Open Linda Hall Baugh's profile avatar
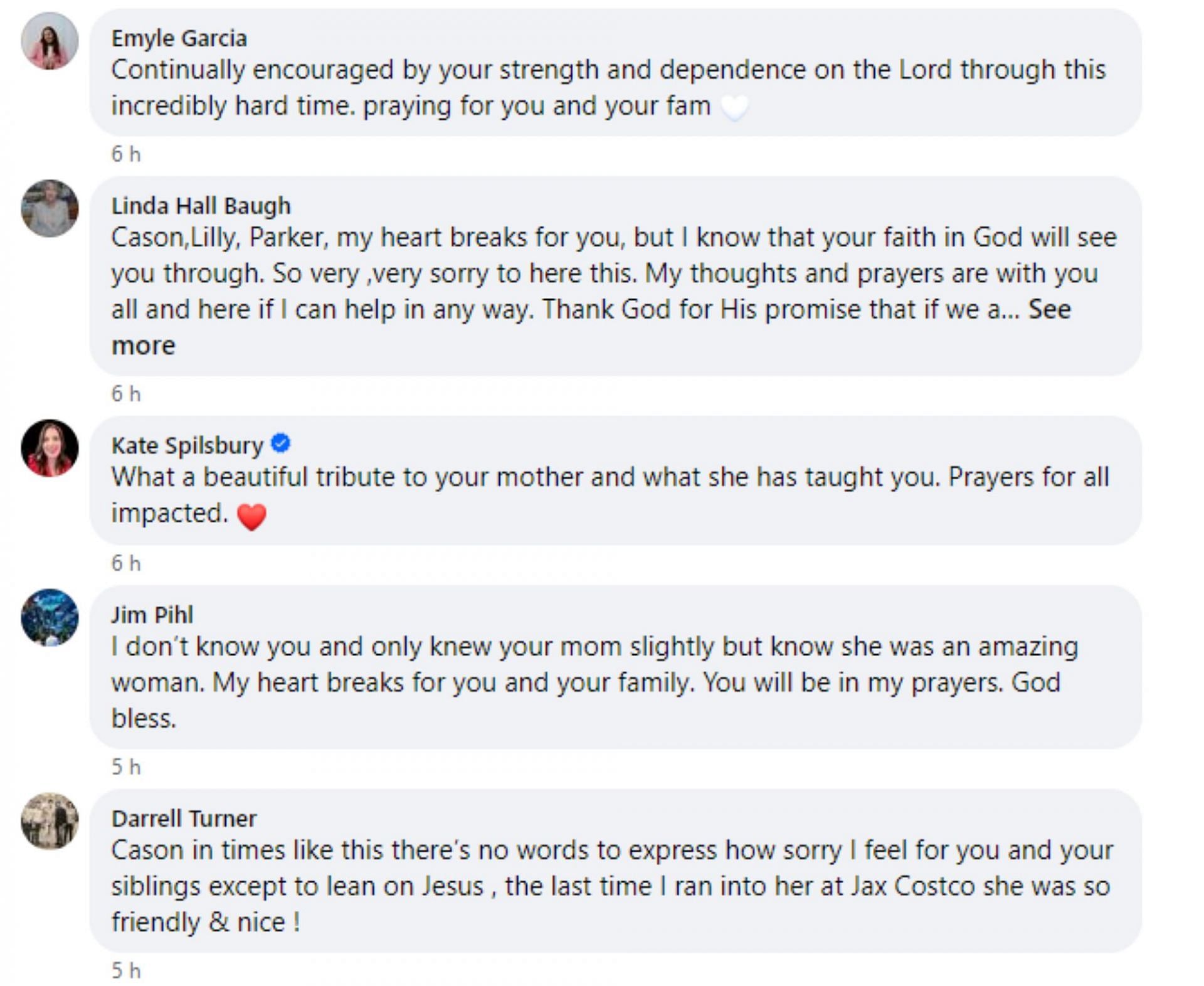 pyautogui.click(x=50, y=208)
